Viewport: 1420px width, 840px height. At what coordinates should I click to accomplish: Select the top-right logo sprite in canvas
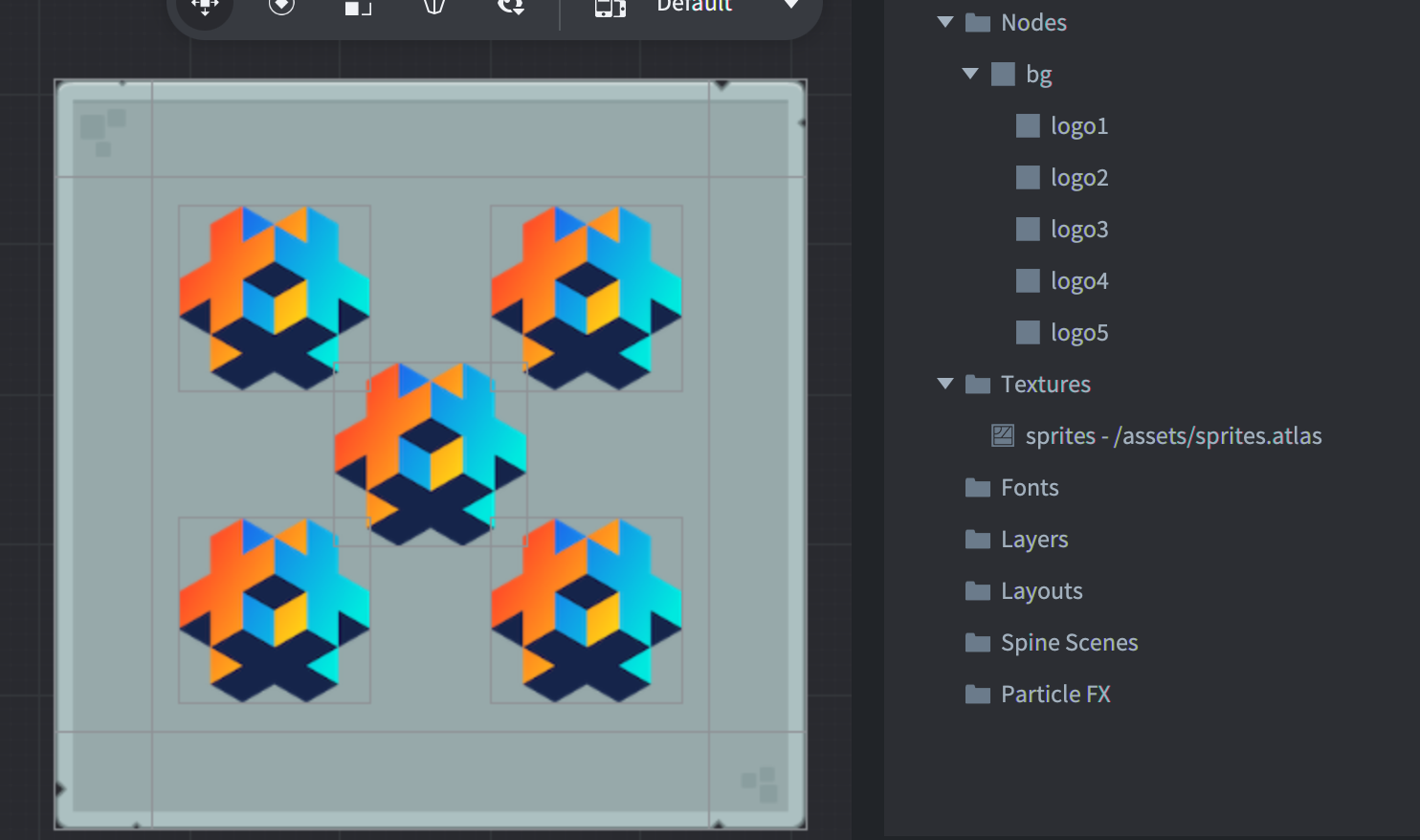pyautogui.click(x=587, y=298)
